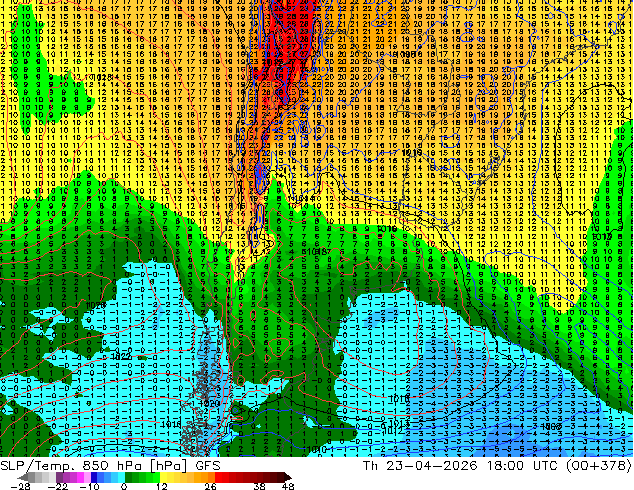Viewport: 634px width, 490px height.
Task: Click the -28 label on the color scale
Action: (x=20, y=486)
